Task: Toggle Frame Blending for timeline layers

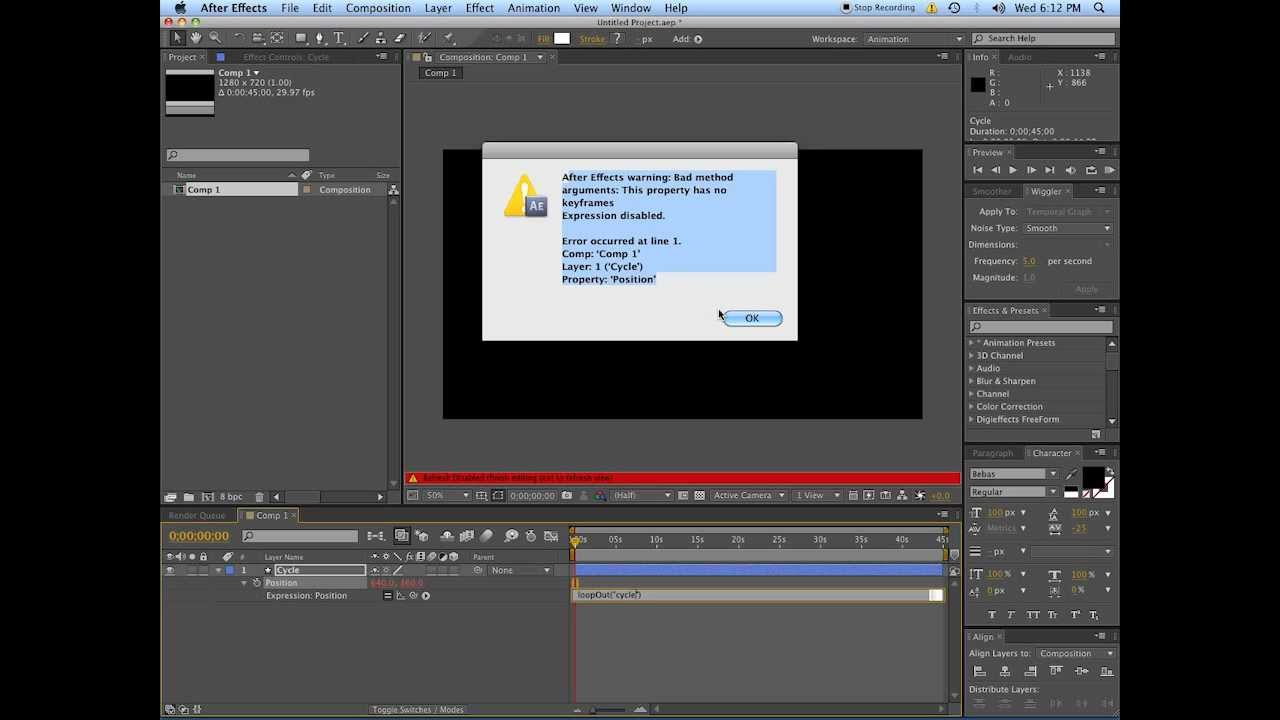Action: [x=467, y=536]
